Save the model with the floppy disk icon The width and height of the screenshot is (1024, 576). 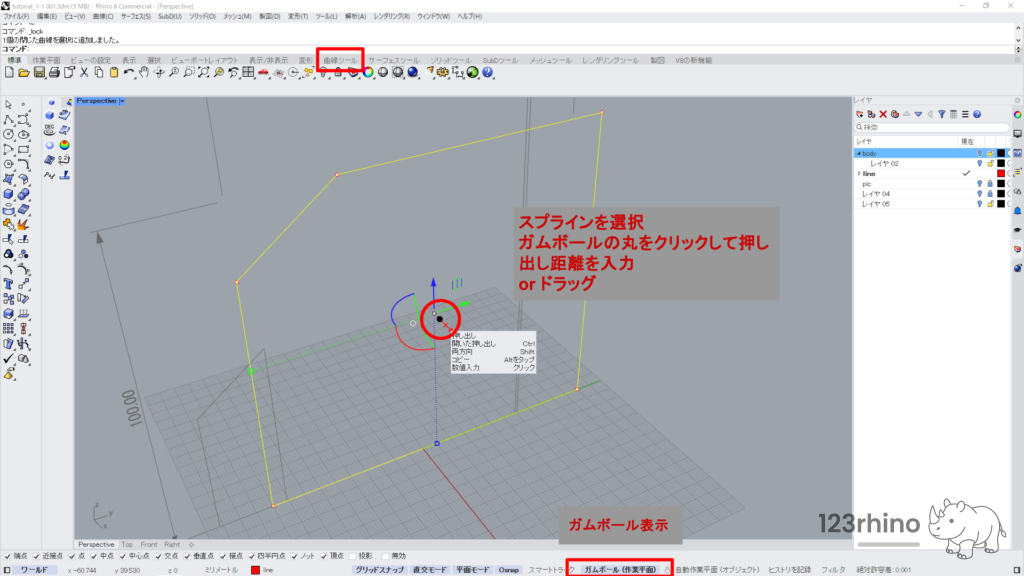[x=39, y=72]
